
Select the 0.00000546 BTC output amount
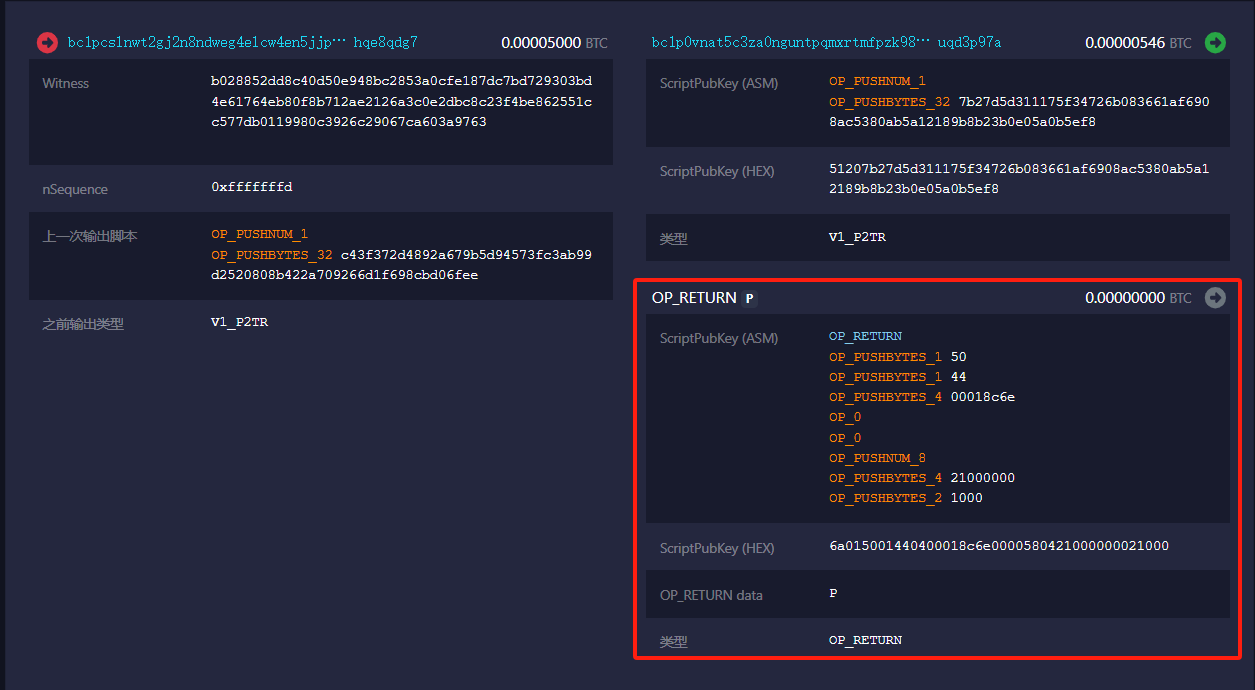coord(1138,43)
